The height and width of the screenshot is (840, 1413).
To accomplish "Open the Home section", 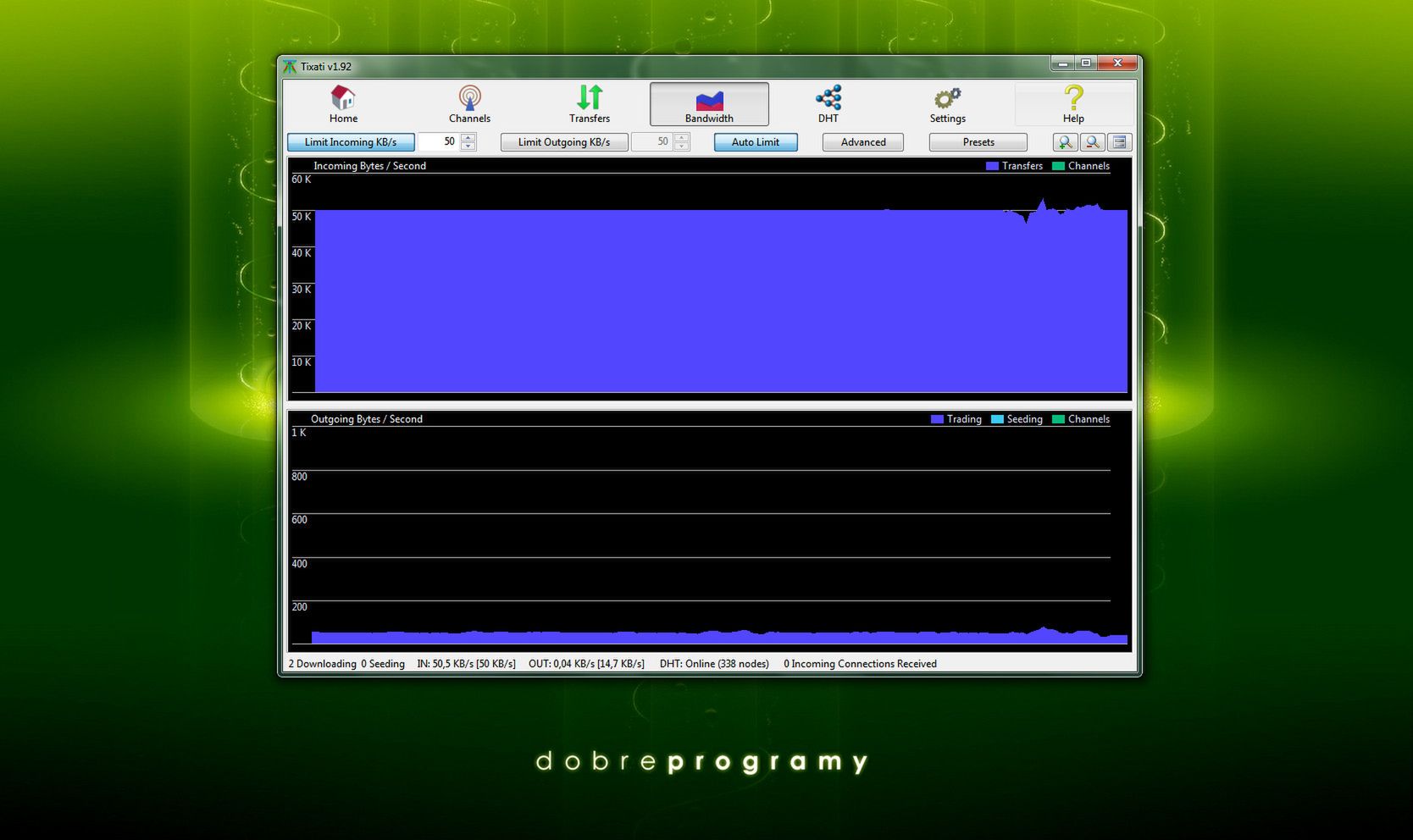I will [343, 104].
